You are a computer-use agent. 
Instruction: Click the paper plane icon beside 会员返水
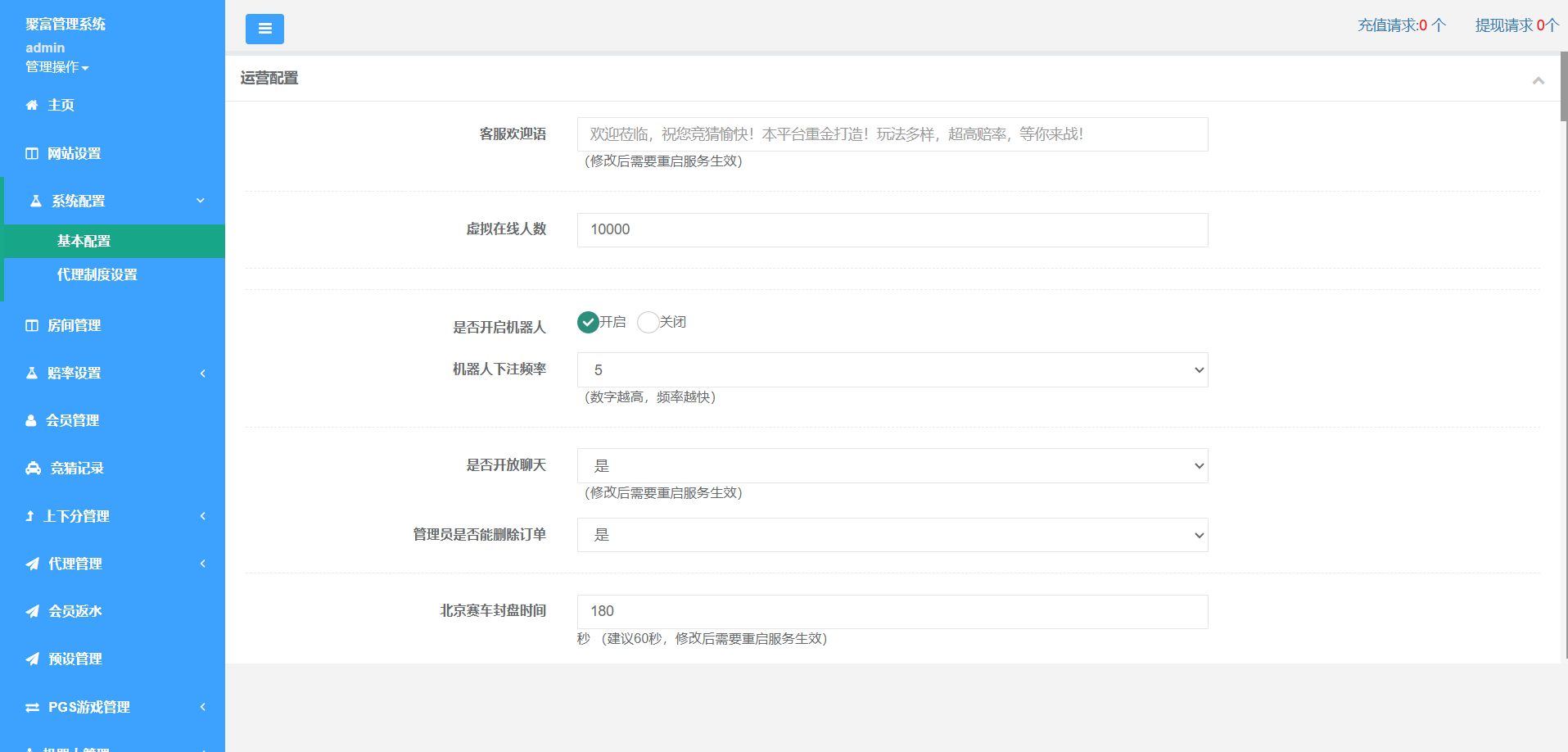click(x=32, y=611)
